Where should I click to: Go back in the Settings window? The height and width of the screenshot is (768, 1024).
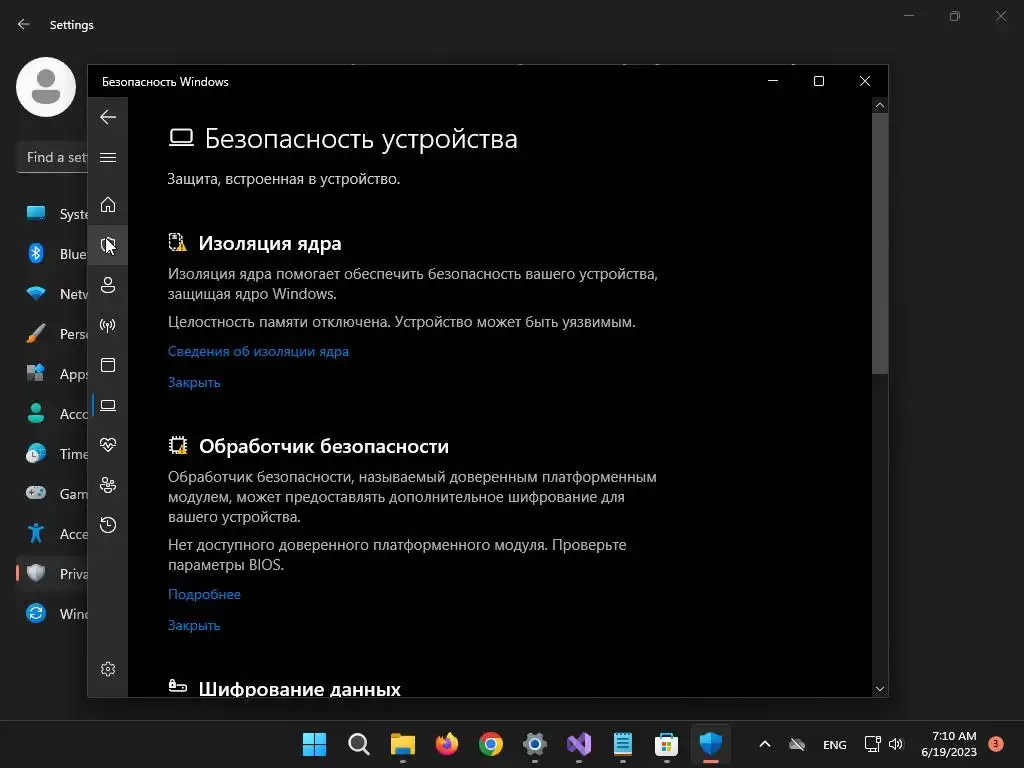click(x=24, y=24)
